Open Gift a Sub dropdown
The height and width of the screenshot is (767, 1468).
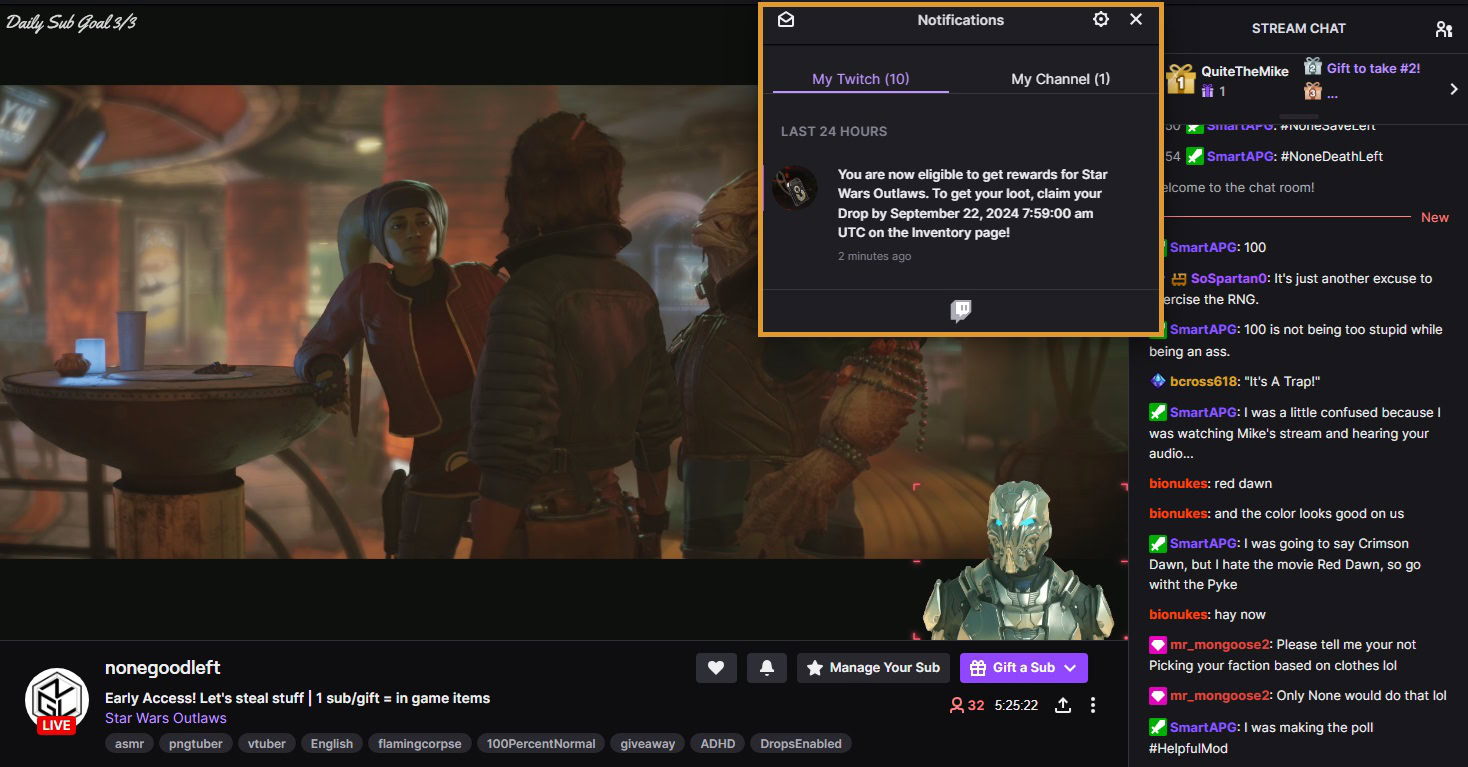1024,668
